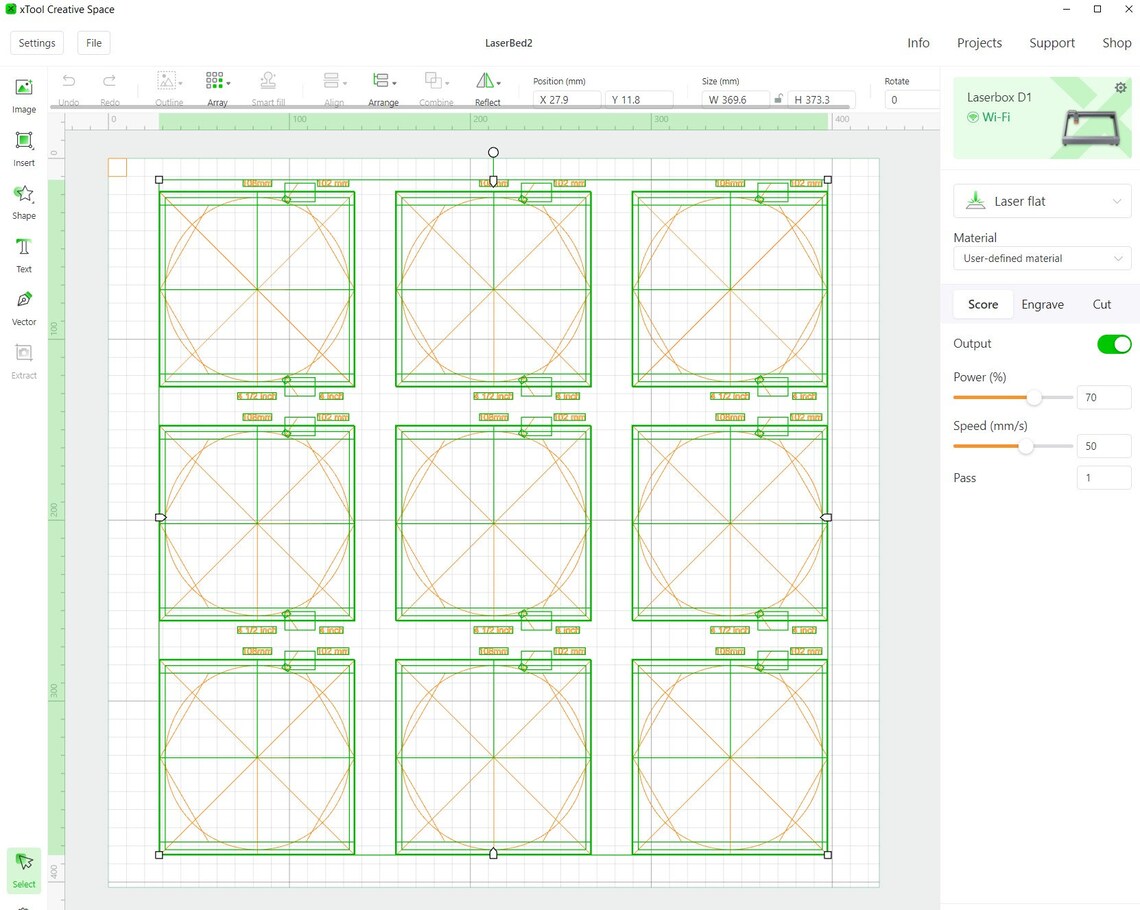The width and height of the screenshot is (1140, 910).
Task: Open the Settings dialog
Action: [37, 43]
